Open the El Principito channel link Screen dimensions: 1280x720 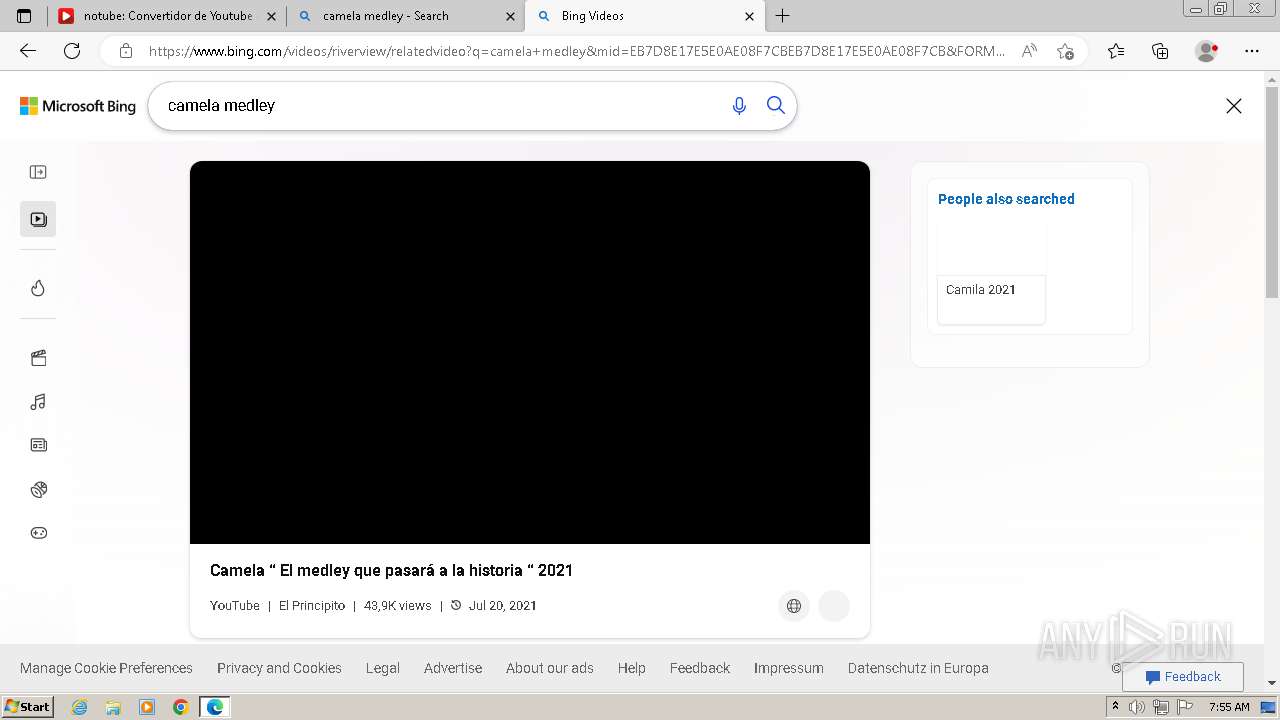[x=312, y=606]
